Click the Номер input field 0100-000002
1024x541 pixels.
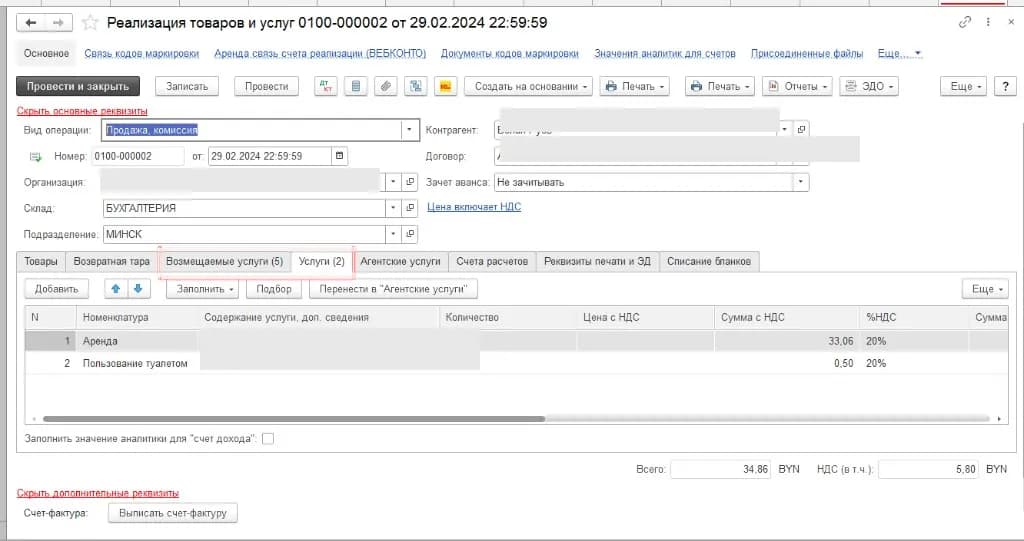(138, 156)
